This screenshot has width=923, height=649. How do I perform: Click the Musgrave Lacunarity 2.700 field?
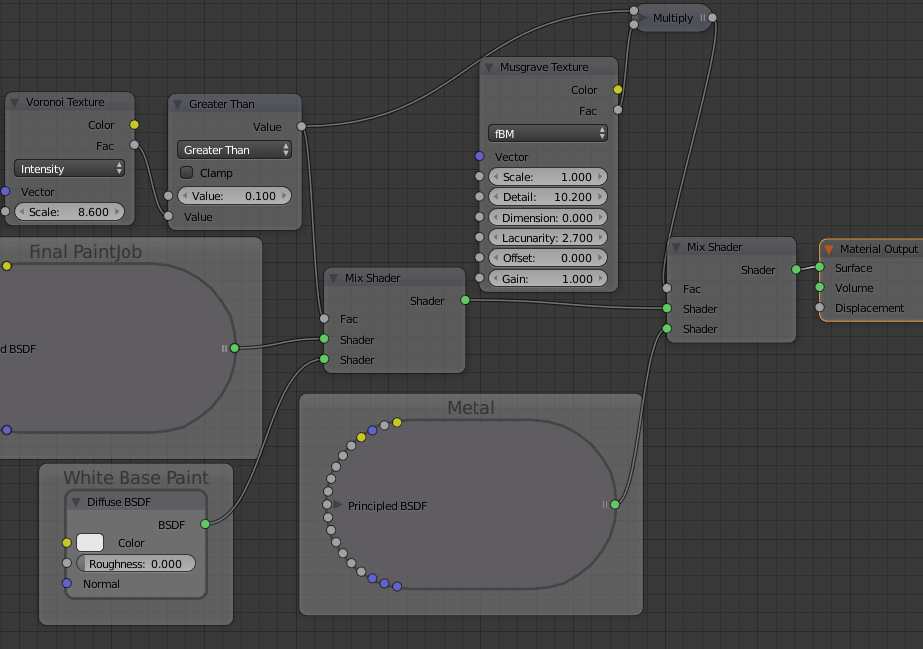[x=547, y=238]
